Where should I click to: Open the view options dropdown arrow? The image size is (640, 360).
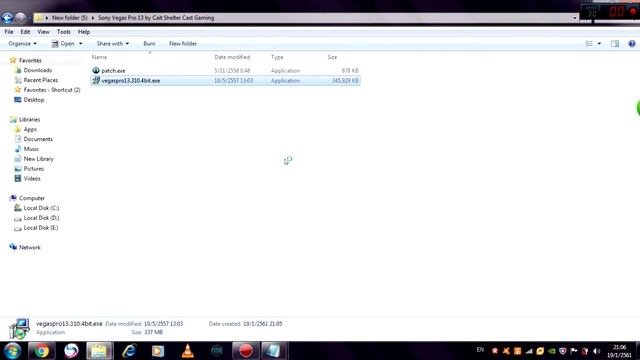click(x=599, y=44)
